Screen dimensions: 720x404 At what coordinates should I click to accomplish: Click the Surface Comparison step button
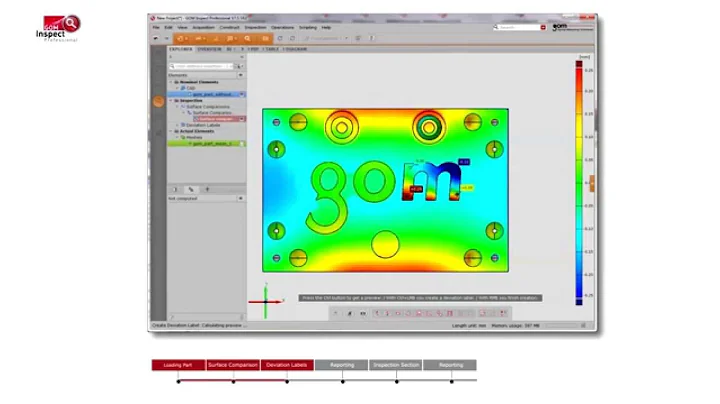click(x=233, y=365)
